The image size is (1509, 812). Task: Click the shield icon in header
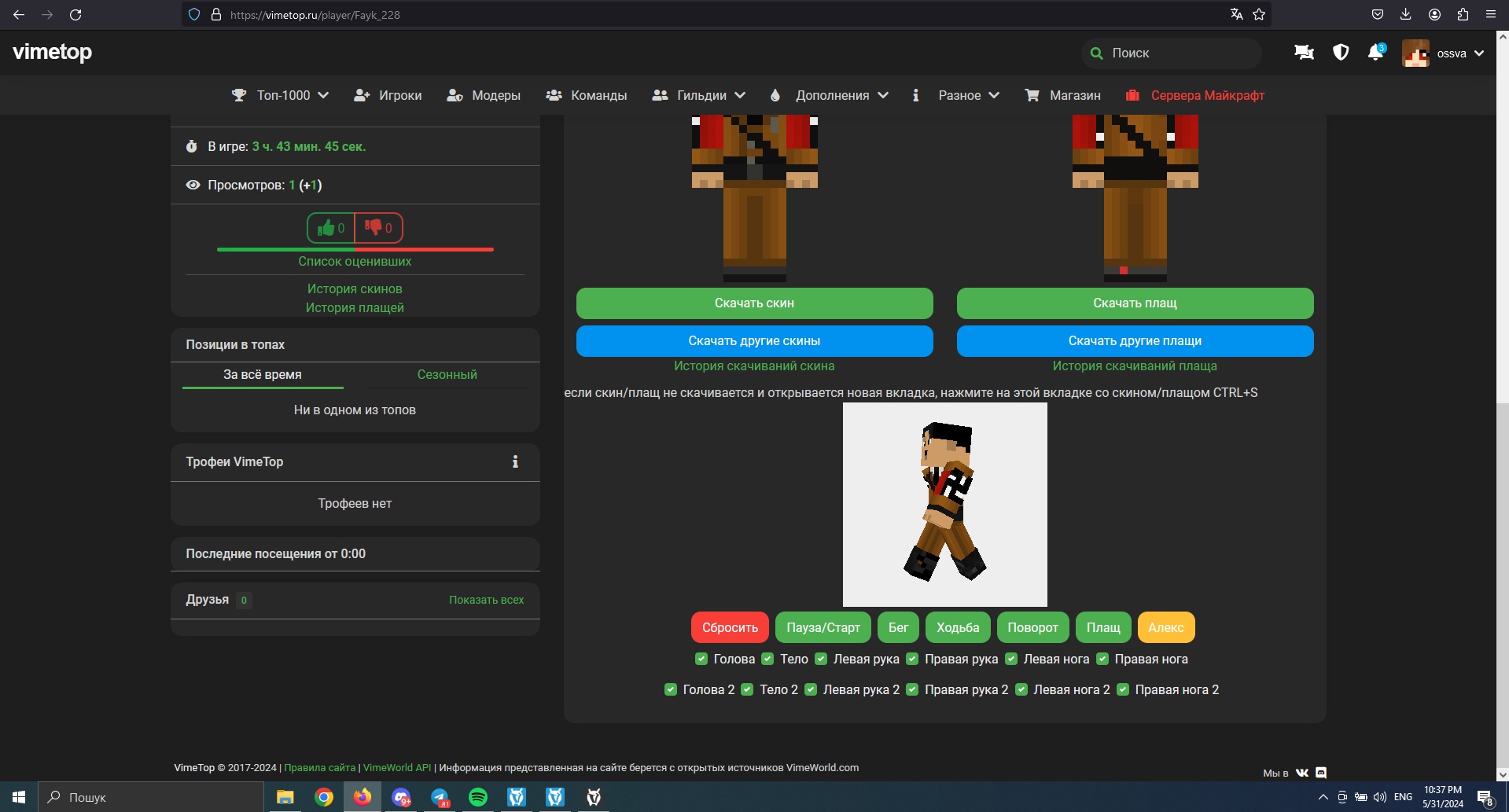(1341, 53)
